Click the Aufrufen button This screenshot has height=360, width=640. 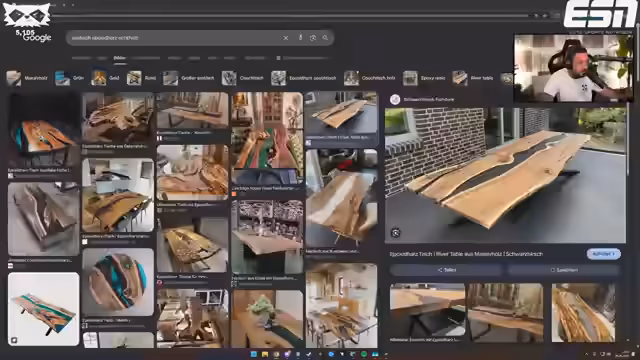(x=604, y=254)
